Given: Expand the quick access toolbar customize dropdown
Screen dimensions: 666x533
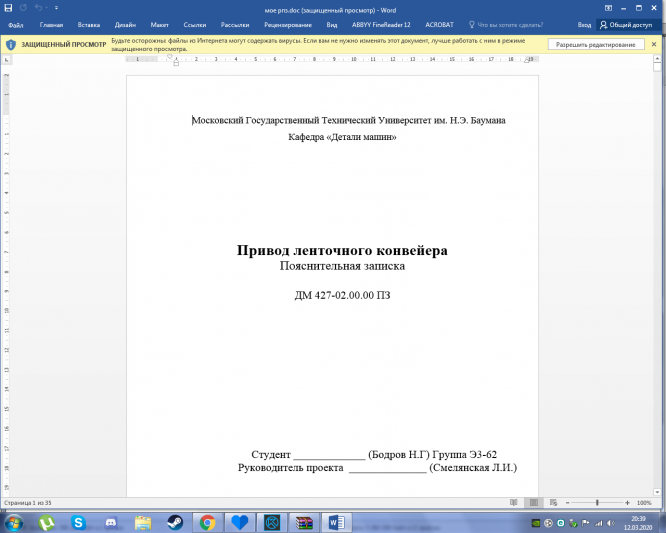Looking at the screenshot, I should click(56, 8).
